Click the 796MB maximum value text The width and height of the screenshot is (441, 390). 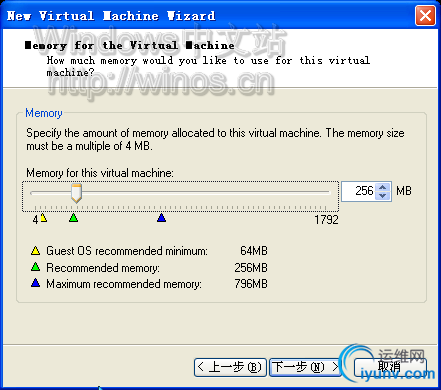click(251, 284)
